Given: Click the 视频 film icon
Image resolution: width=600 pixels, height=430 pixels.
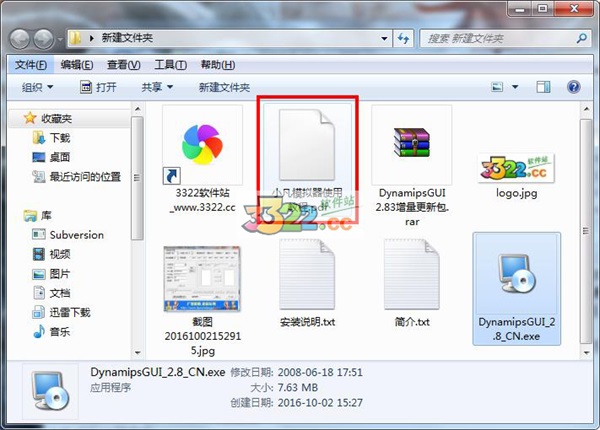Looking at the screenshot, I should coord(39,254).
